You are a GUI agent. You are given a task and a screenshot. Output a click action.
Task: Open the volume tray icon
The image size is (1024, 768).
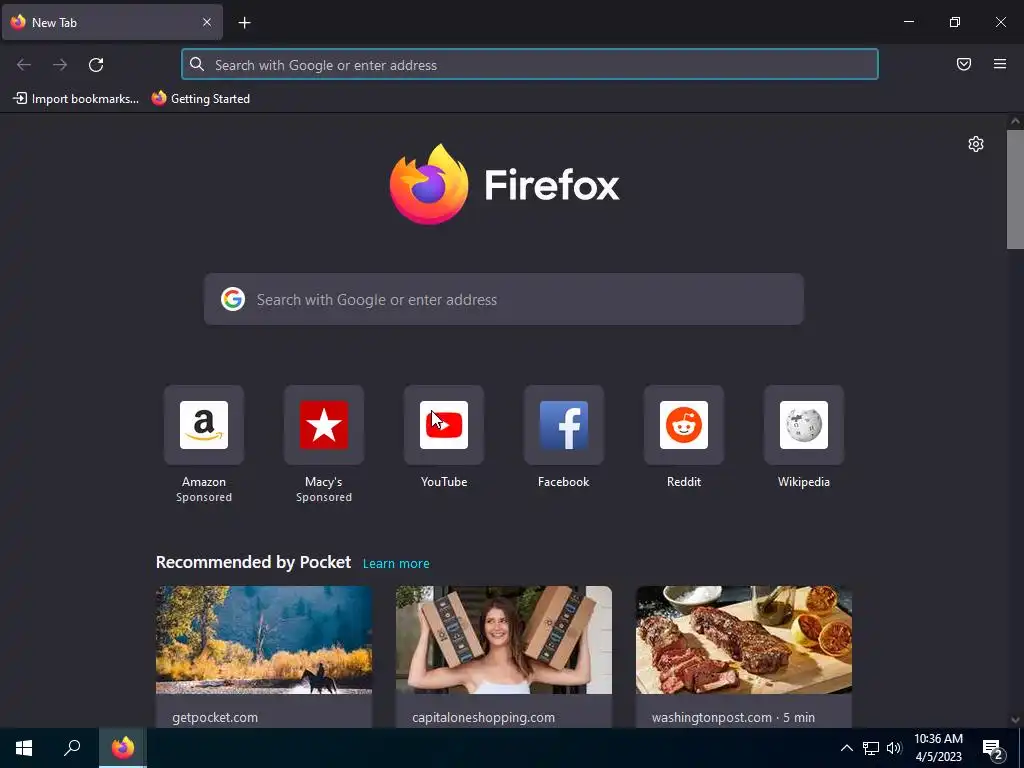click(x=894, y=748)
